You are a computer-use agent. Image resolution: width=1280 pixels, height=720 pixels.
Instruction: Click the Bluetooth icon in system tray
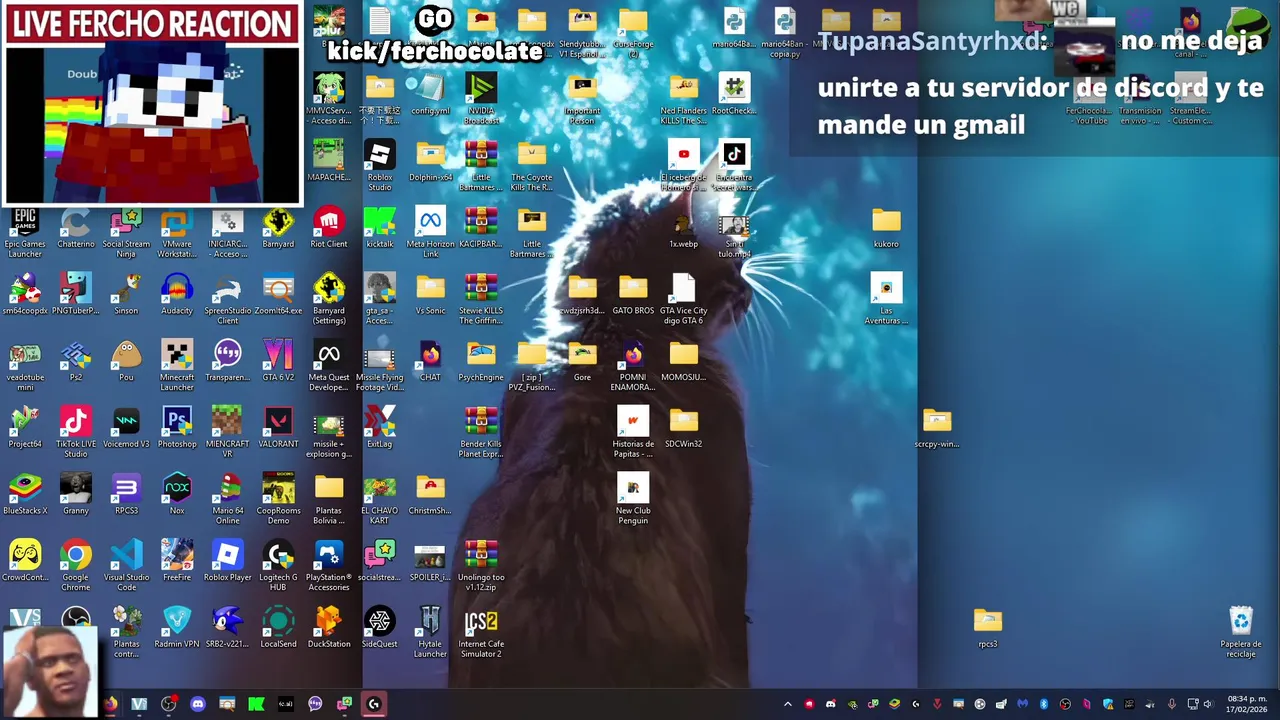click(x=1044, y=704)
